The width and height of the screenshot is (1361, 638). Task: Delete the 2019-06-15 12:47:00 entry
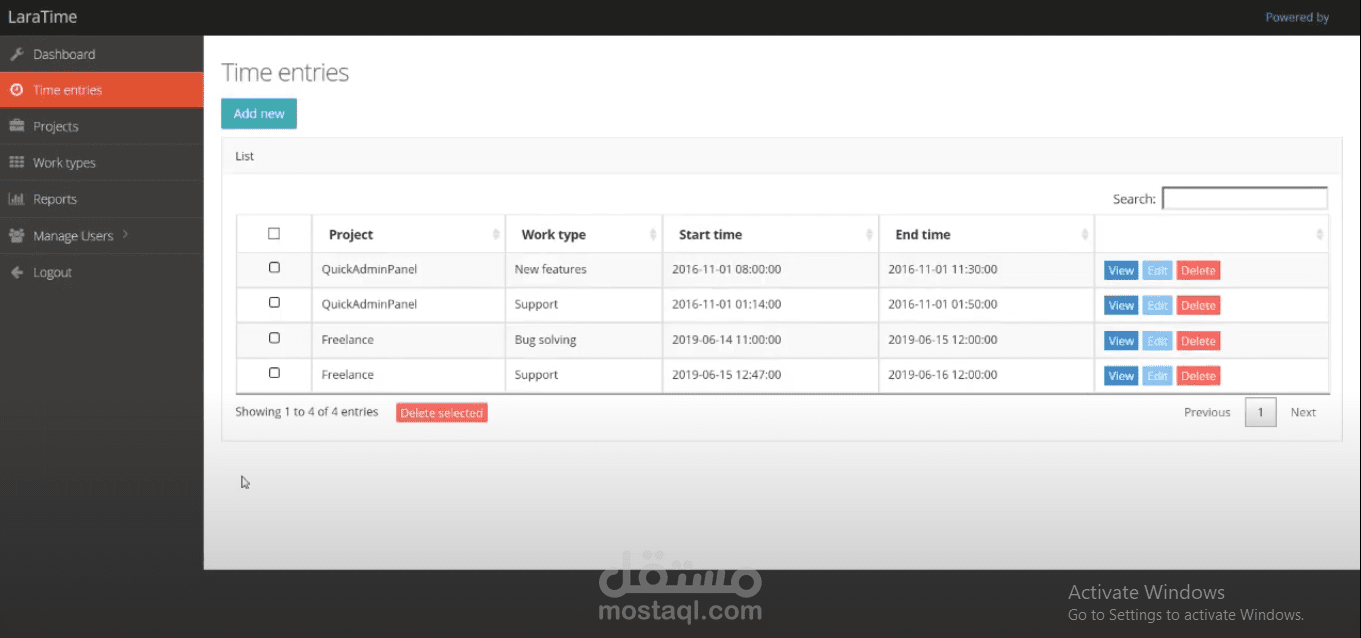(1198, 376)
